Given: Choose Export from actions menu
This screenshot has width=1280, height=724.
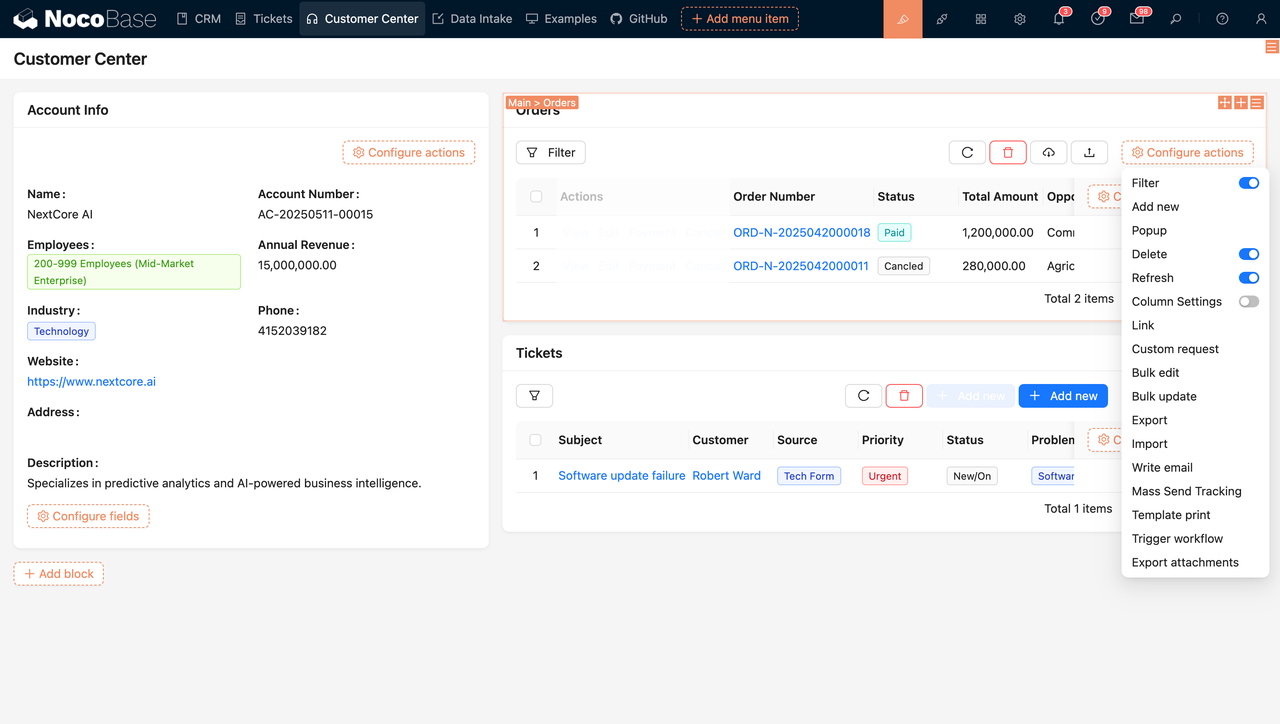Looking at the screenshot, I should [x=1195, y=420].
